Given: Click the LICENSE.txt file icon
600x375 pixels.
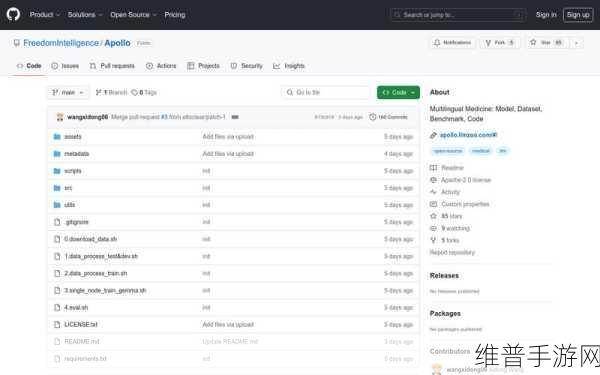Looking at the screenshot, I should (57, 324).
